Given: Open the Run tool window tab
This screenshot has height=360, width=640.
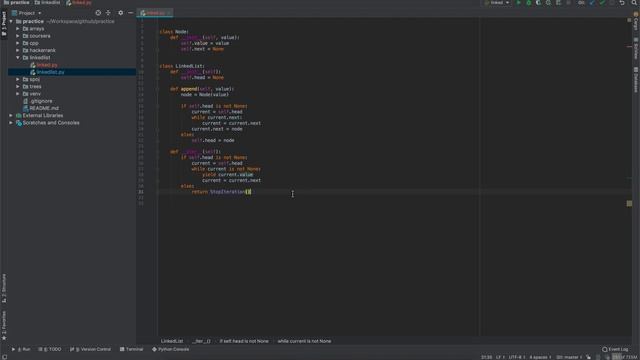Looking at the screenshot, I should pos(21,349).
